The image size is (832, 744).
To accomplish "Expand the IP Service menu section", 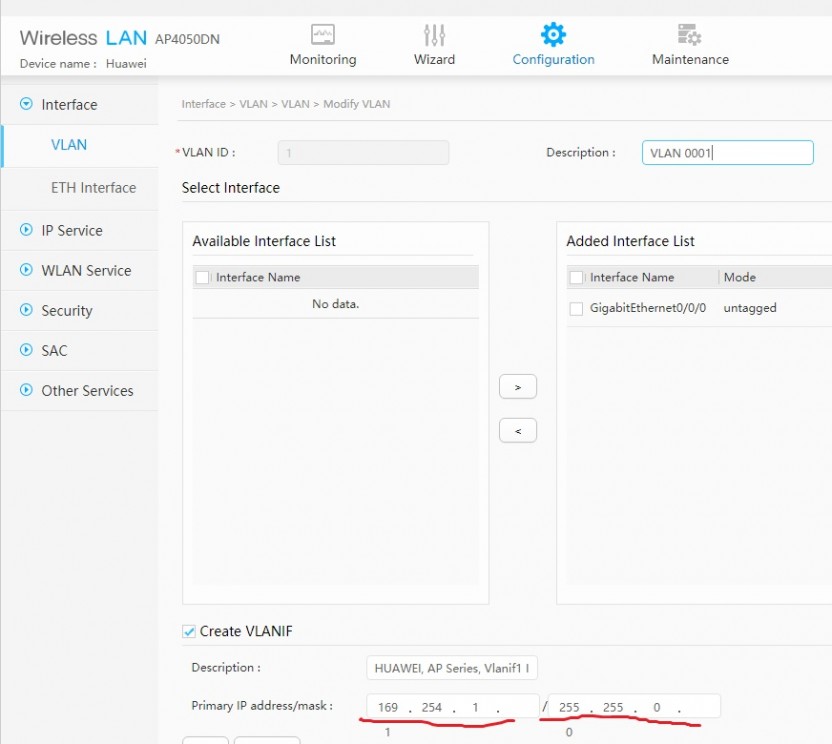I will click(x=27, y=231).
